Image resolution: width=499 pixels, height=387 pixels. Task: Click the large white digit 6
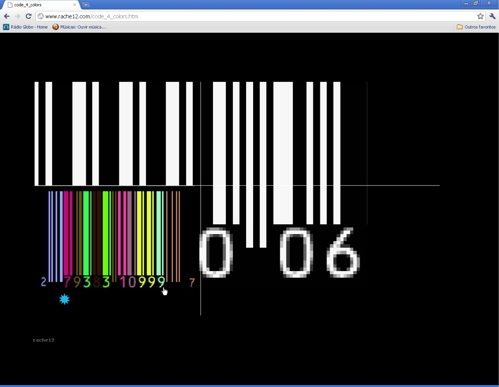[343, 252]
